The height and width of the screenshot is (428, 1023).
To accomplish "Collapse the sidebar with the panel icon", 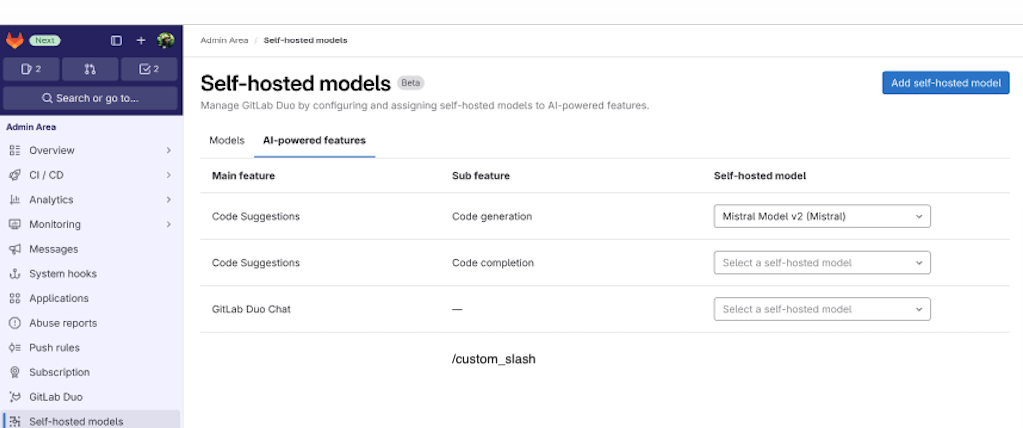I will pos(116,40).
